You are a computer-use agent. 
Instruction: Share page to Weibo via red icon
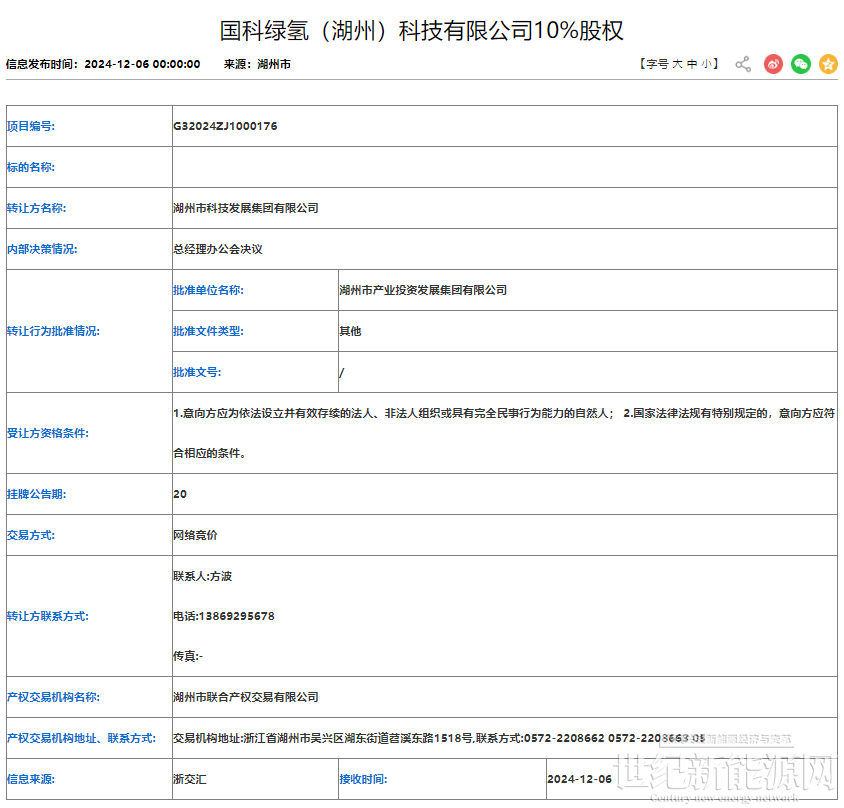coord(773,64)
